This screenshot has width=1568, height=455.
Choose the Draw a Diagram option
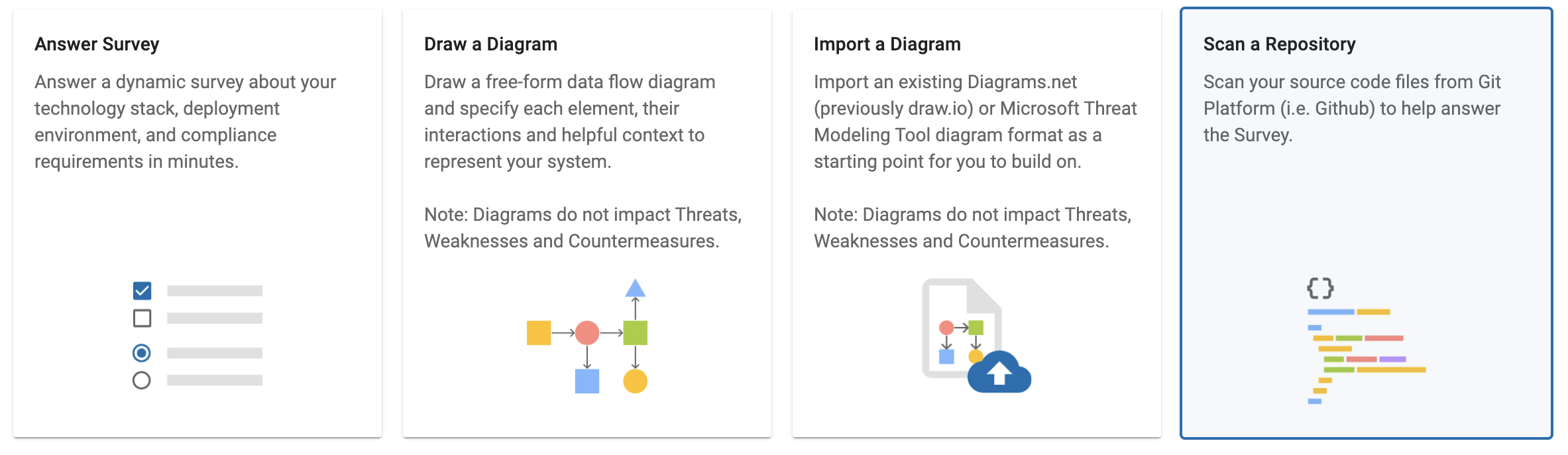(490, 44)
